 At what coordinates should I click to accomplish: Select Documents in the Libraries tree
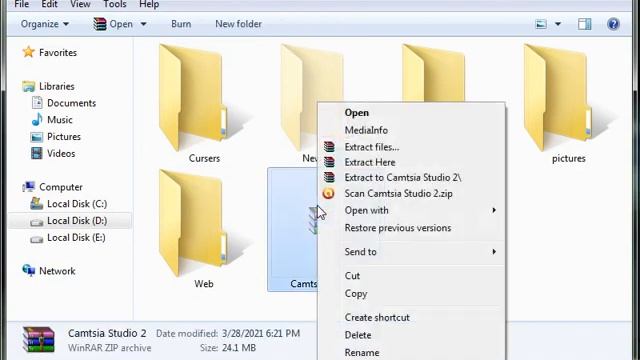point(71,103)
